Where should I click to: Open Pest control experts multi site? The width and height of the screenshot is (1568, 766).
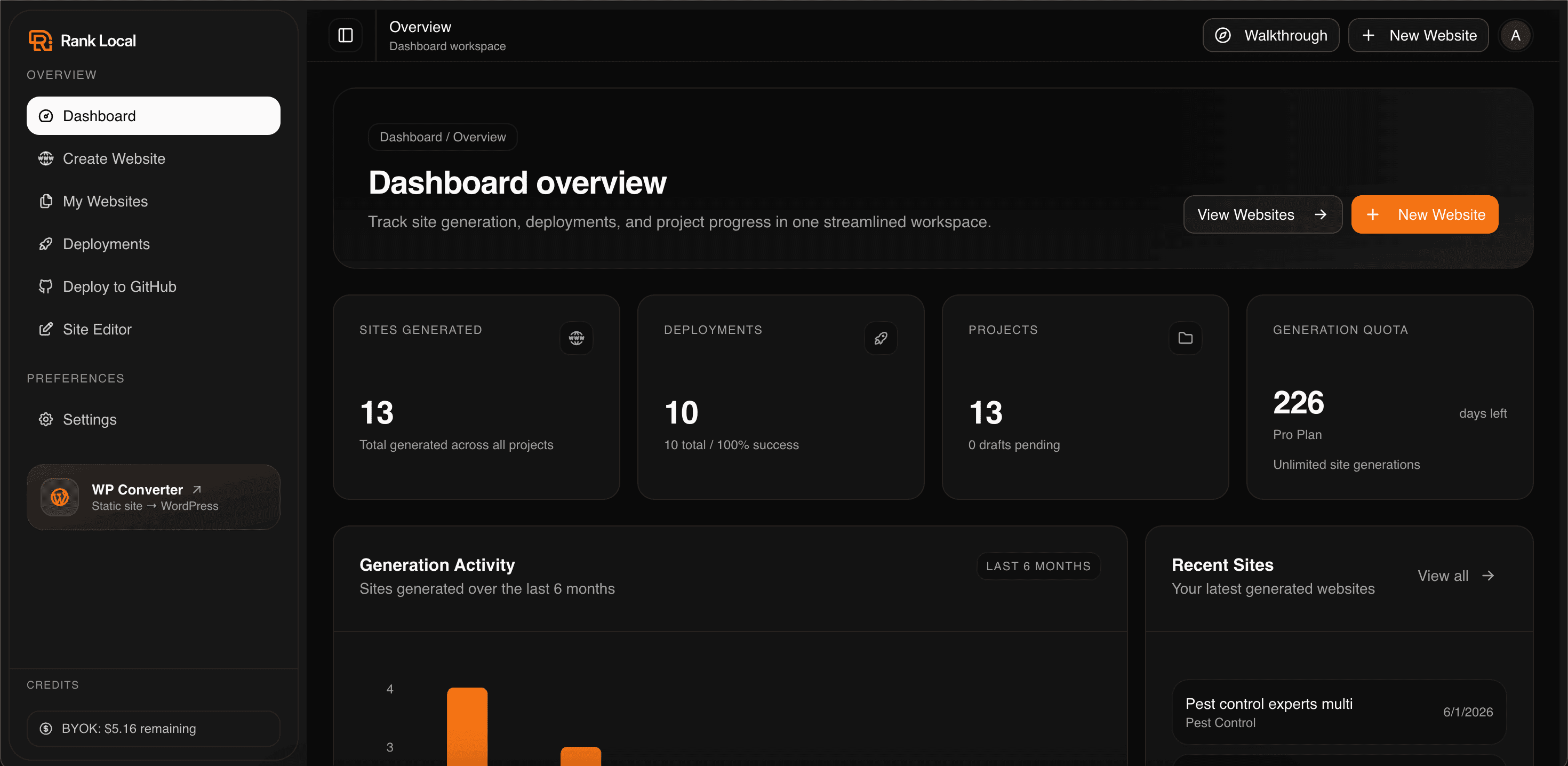[x=1339, y=712]
